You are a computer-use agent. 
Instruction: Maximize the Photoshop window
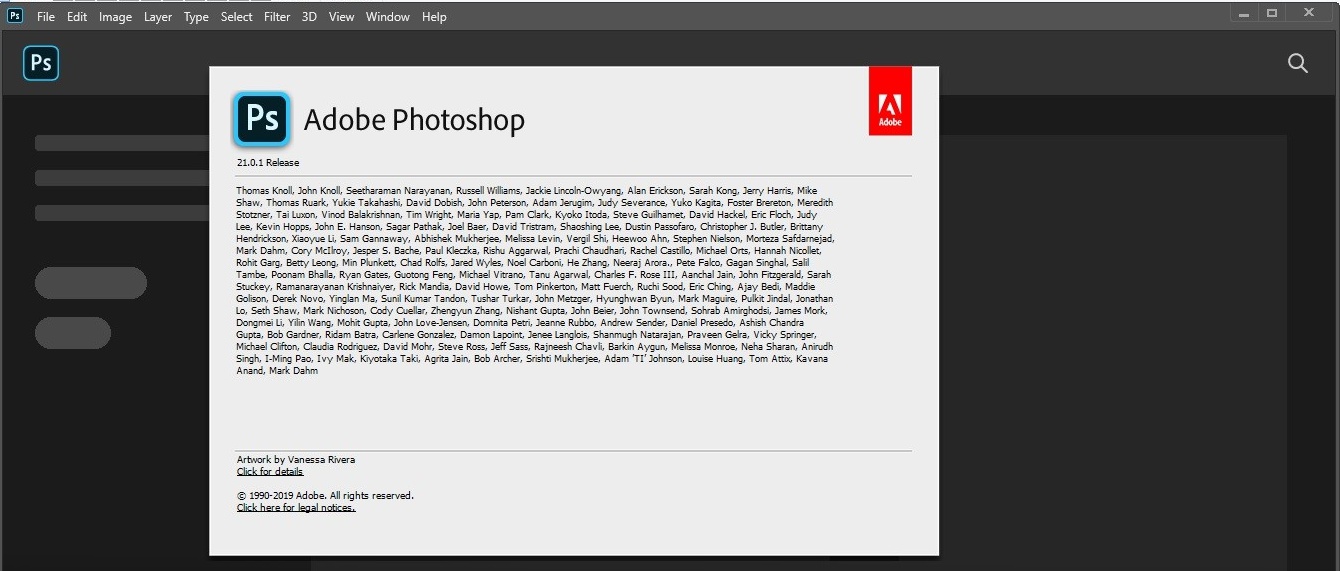(x=1272, y=13)
